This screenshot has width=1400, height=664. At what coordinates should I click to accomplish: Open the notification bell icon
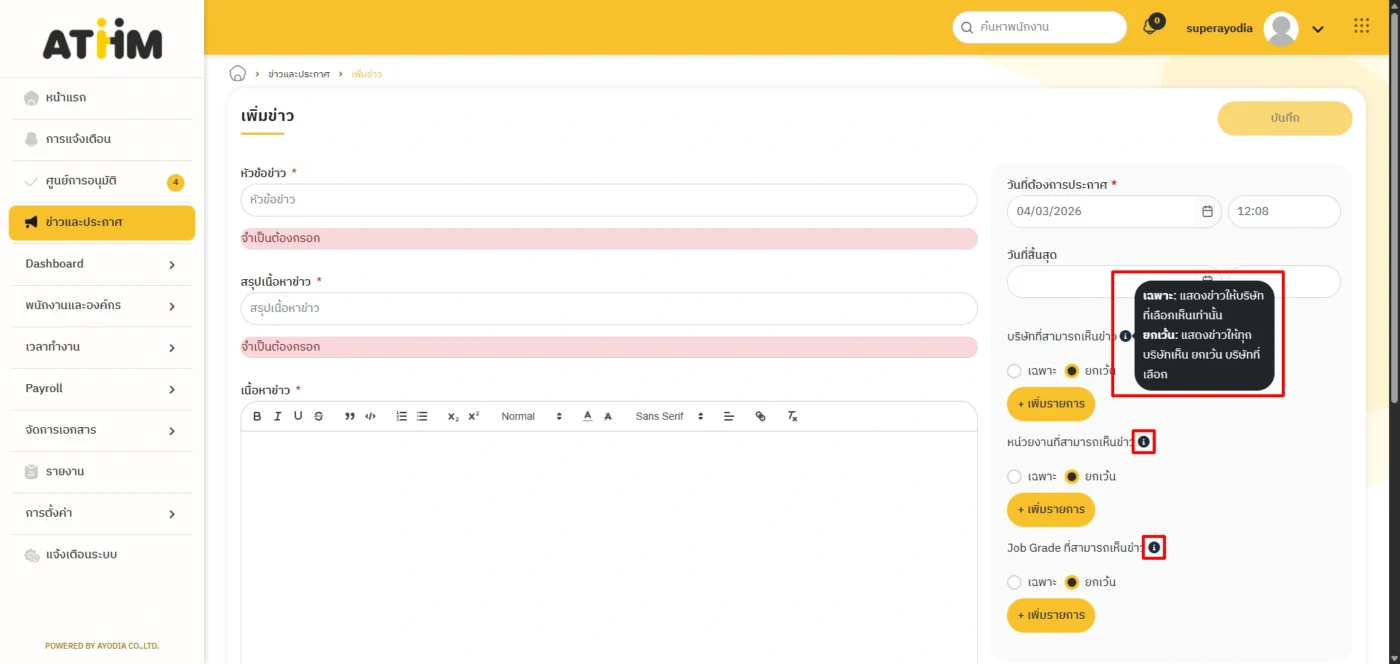pyautogui.click(x=1150, y=28)
